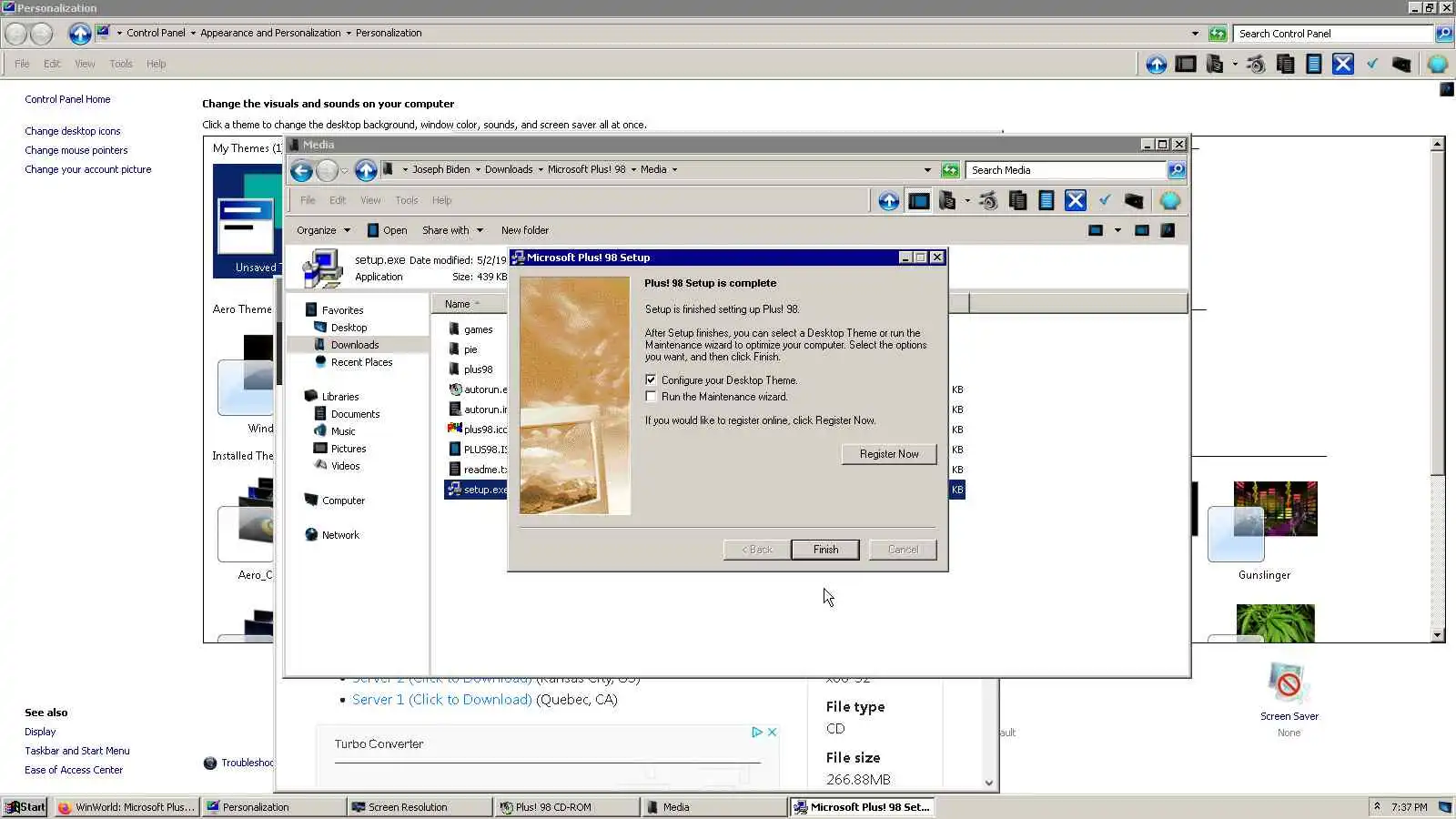
Task: Click blue Up toolbar icon in Media window
Action: pyautogui.click(x=888, y=201)
